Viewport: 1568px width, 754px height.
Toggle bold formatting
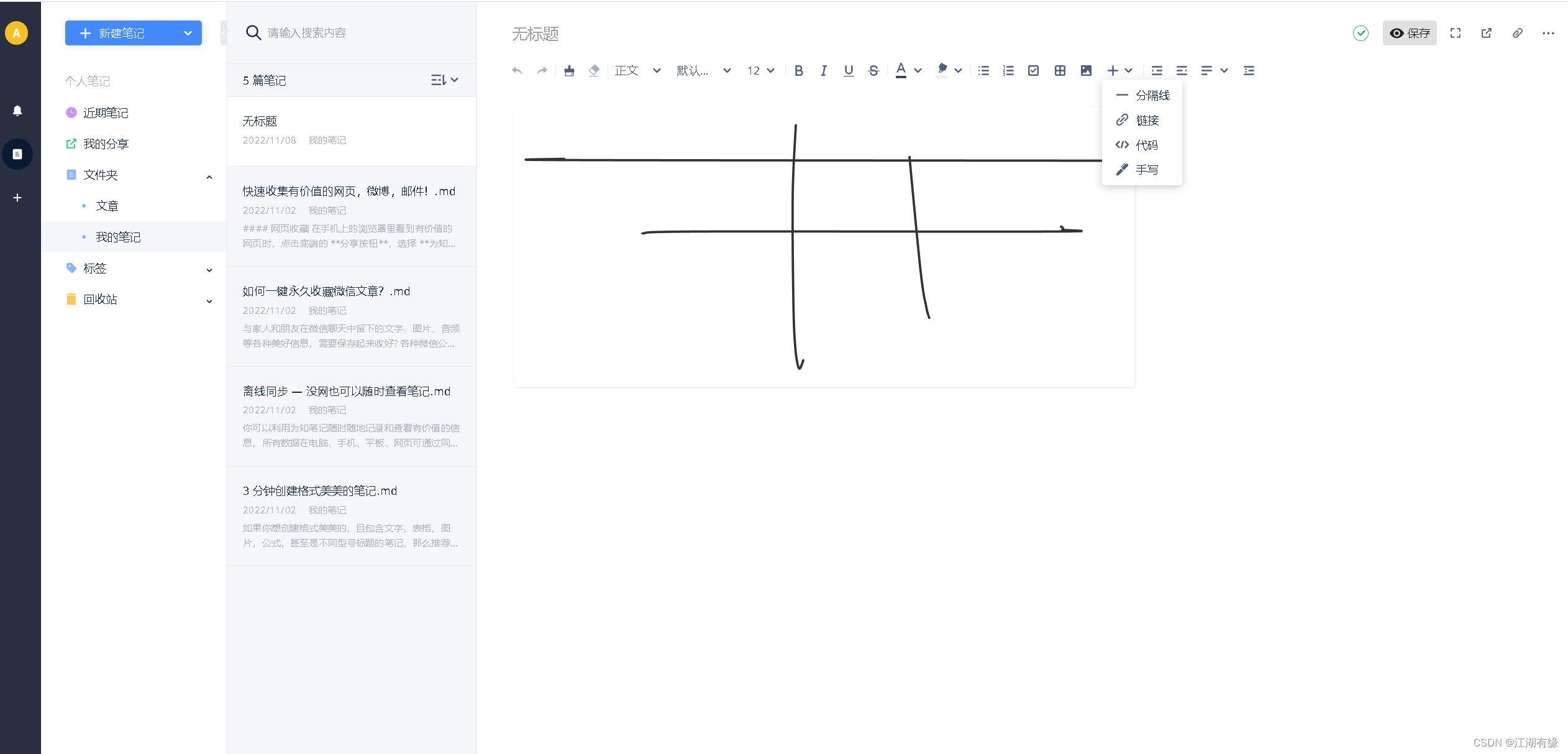[x=799, y=71]
